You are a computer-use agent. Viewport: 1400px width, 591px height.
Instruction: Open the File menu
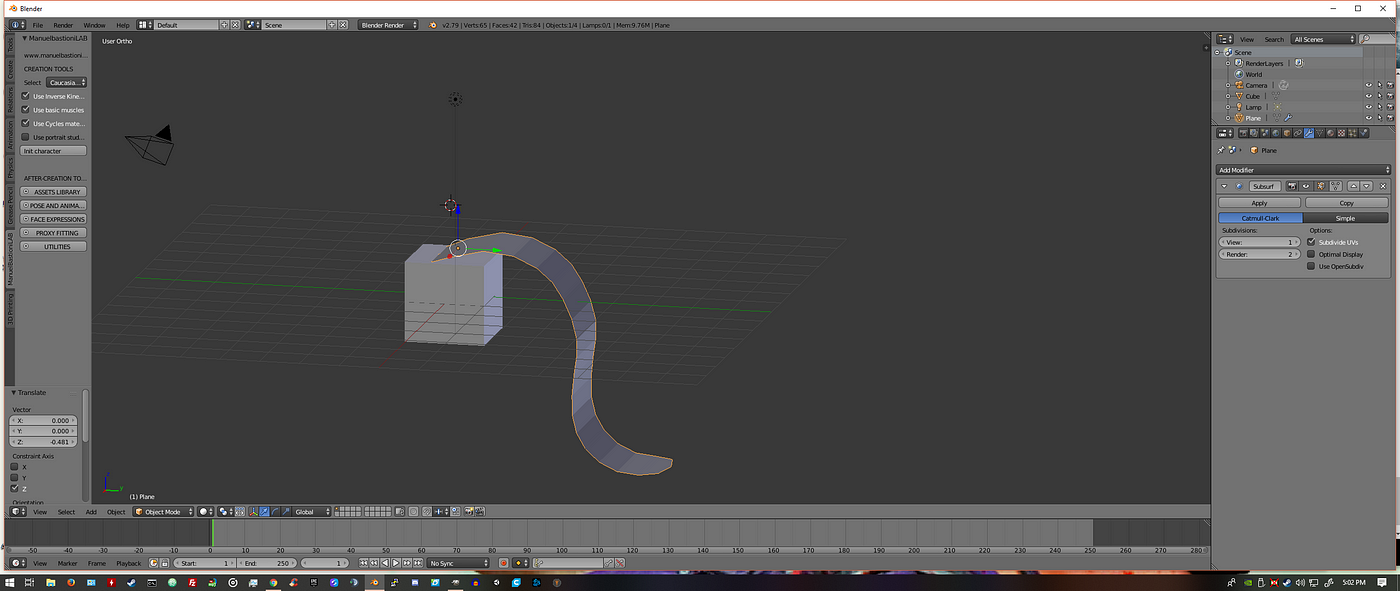pos(37,24)
